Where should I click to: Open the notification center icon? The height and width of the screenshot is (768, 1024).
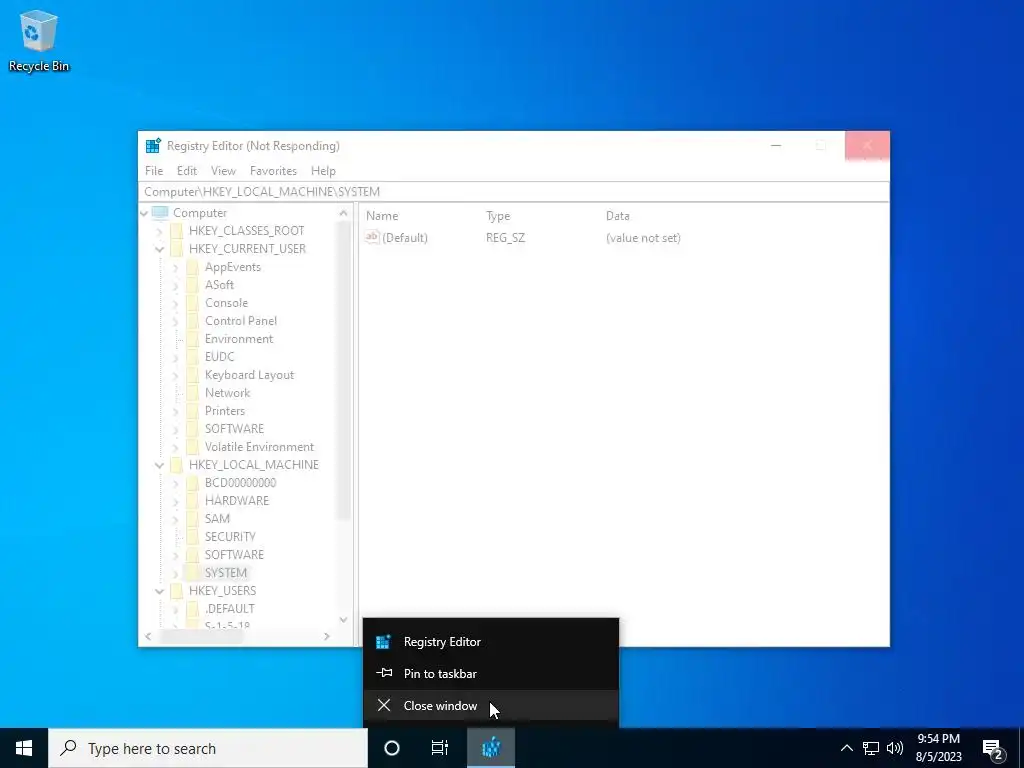coord(993,749)
